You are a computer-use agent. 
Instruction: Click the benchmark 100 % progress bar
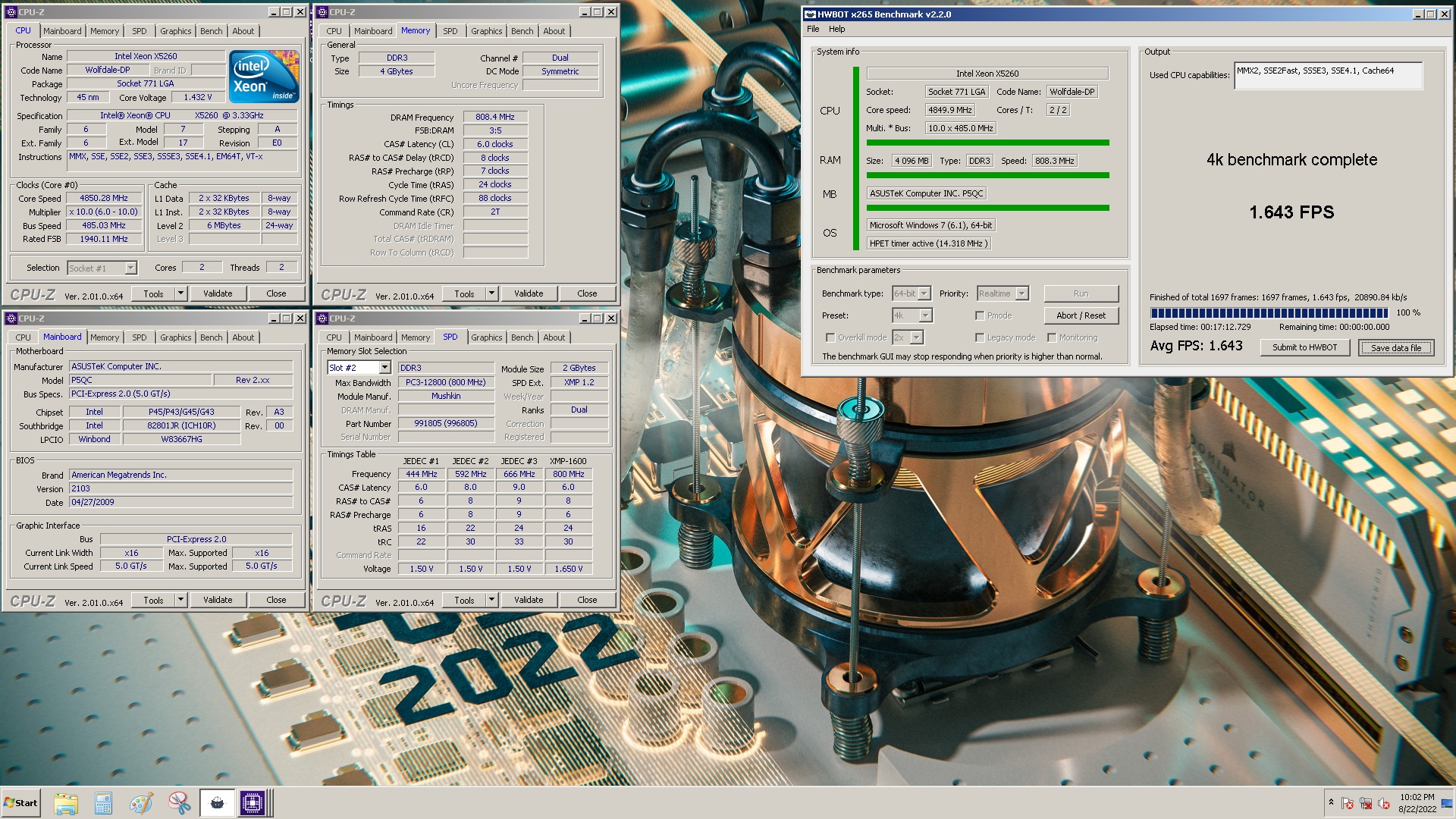[1269, 312]
